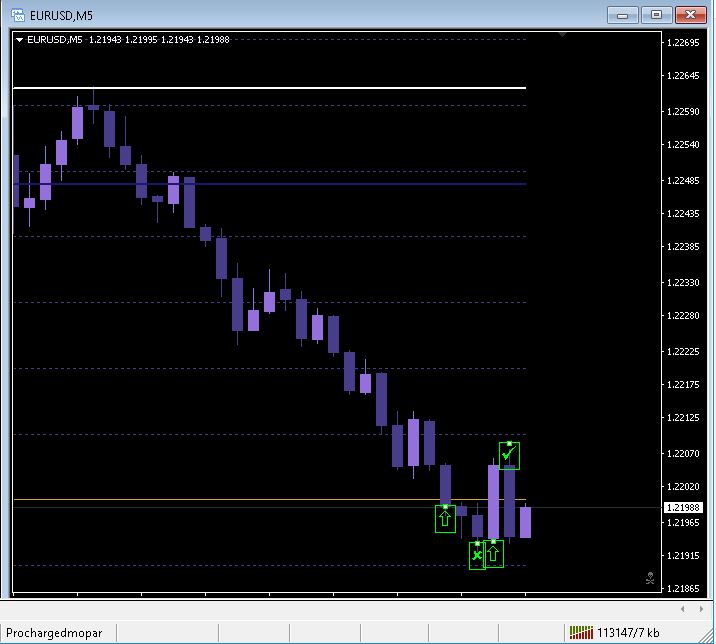Click the 113147/7 kb traffic indicator
716x644 pixels.
[x=628, y=633]
